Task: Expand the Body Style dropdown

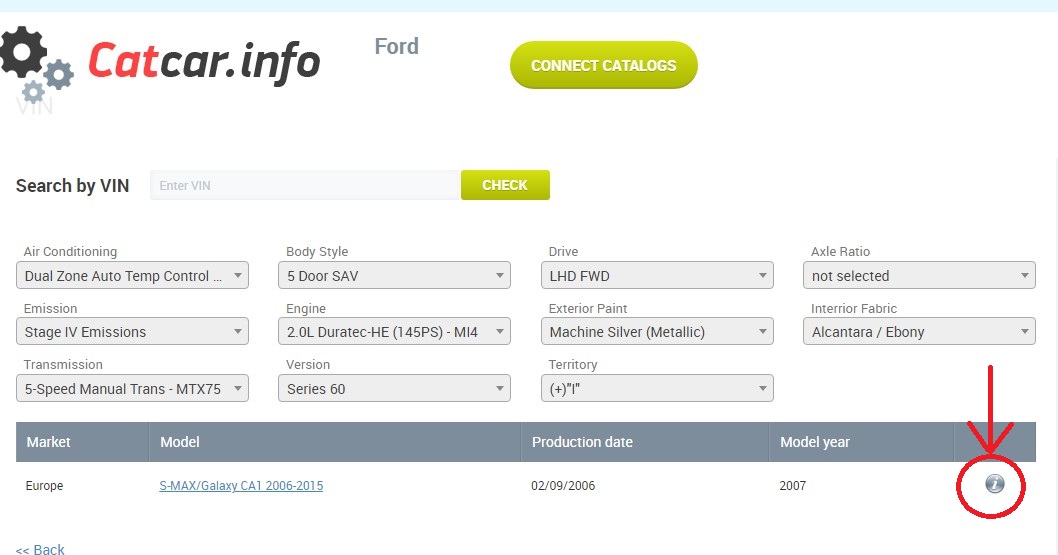Action: click(x=394, y=276)
